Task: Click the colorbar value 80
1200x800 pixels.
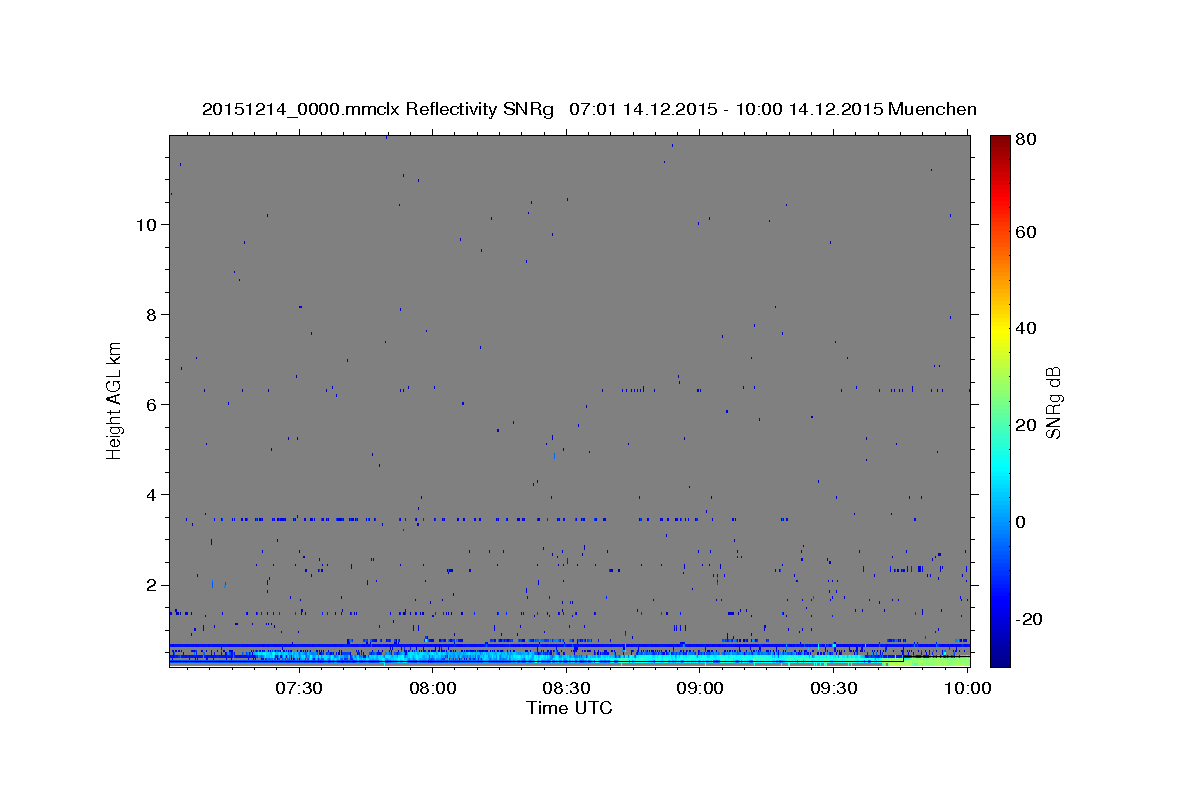Action: (x=1025, y=140)
